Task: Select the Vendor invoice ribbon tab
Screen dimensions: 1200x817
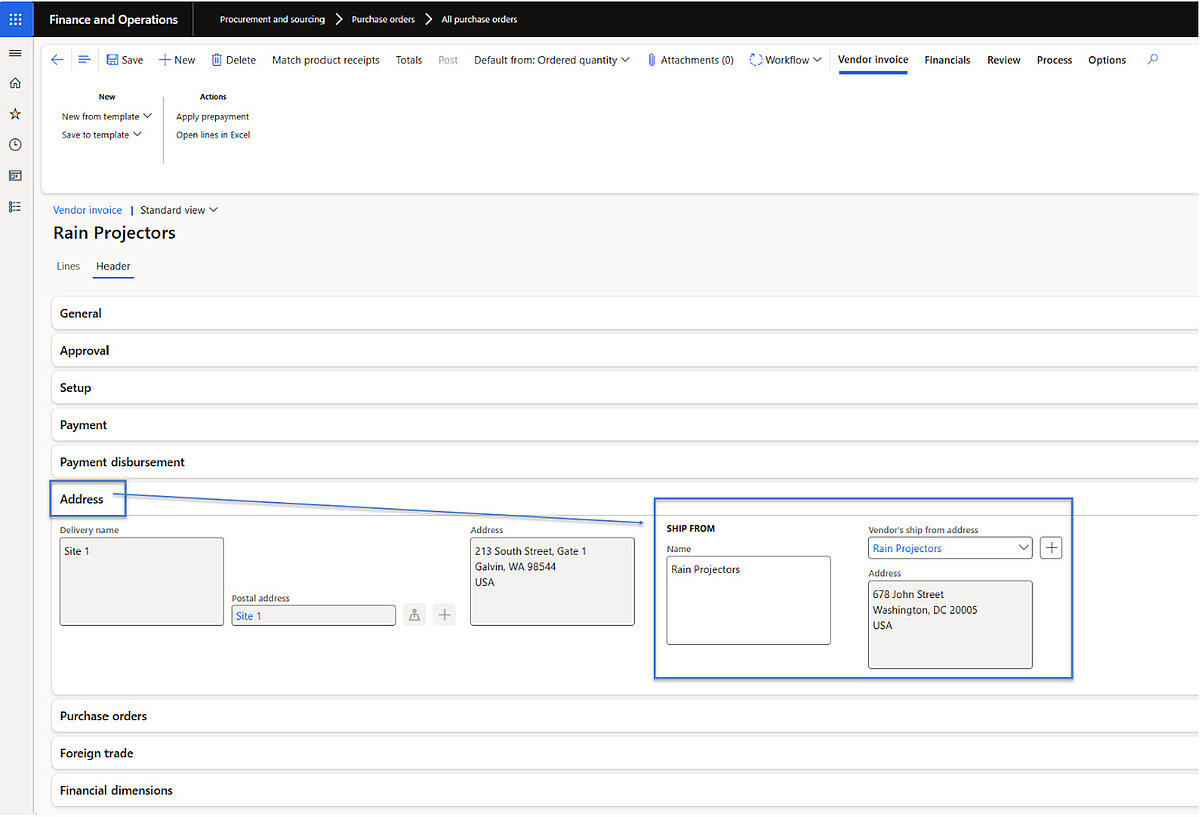Action: click(873, 60)
